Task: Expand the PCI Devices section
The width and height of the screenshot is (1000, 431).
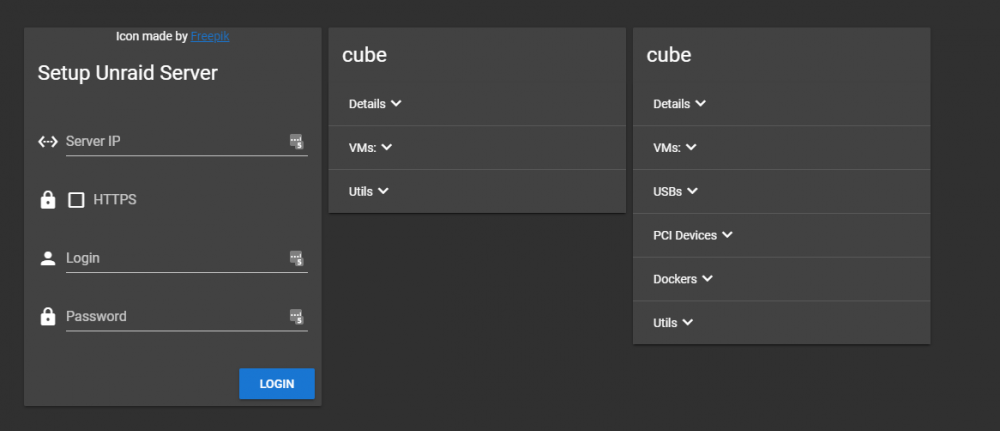Action: tap(781, 235)
